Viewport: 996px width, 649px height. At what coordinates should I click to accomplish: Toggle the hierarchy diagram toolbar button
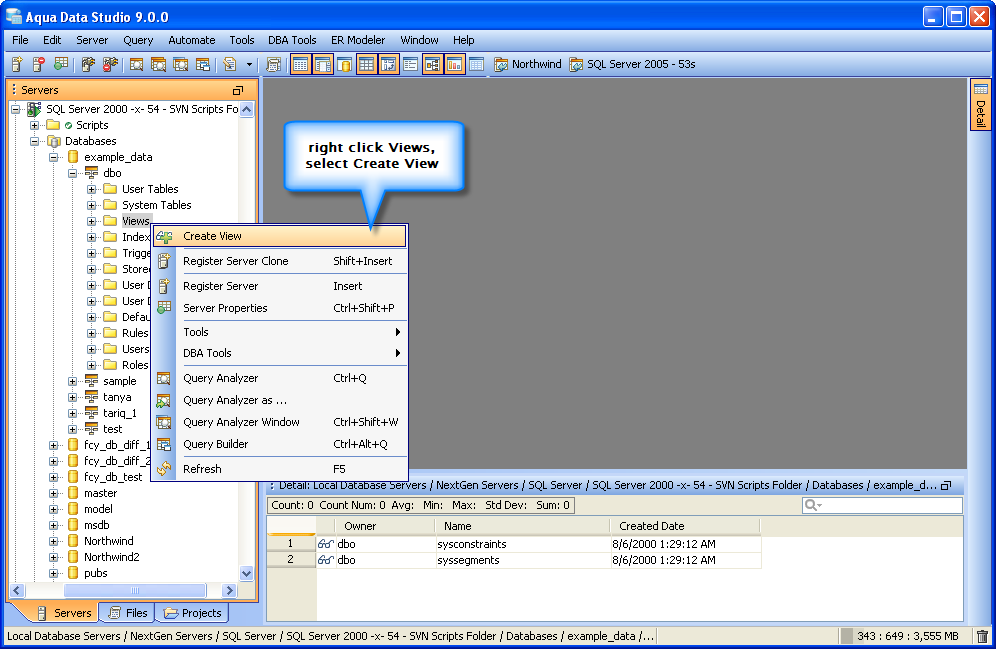pos(433,64)
